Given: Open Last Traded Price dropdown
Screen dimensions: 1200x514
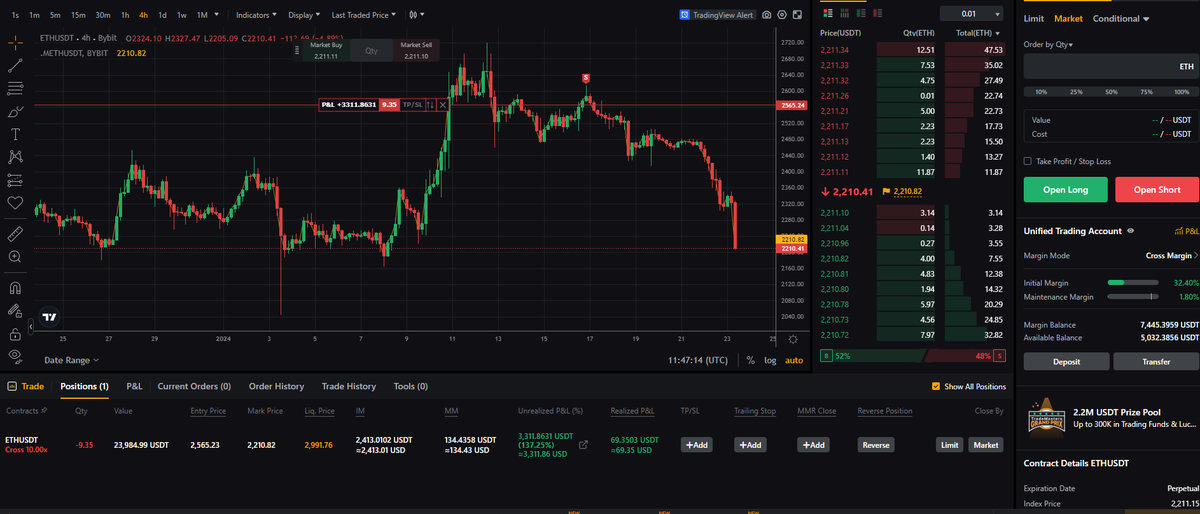Looking at the screenshot, I should (x=364, y=15).
